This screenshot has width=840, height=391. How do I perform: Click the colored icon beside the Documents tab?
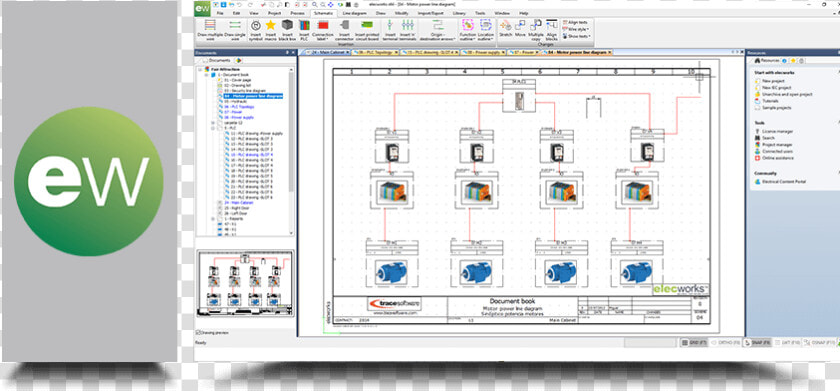(239, 61)
